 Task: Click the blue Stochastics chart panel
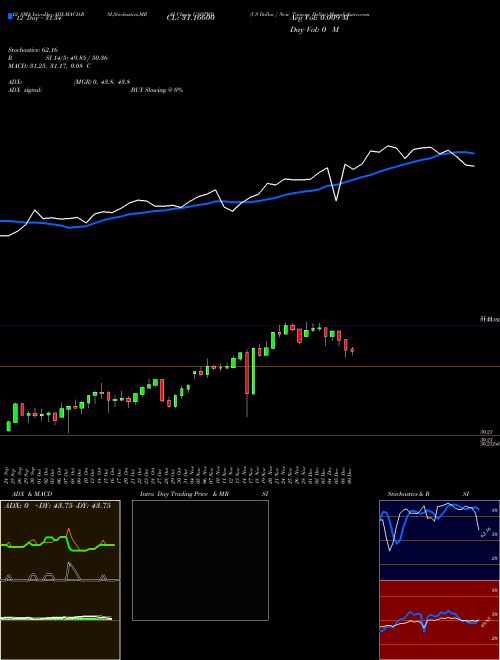[x=439, y=540]
